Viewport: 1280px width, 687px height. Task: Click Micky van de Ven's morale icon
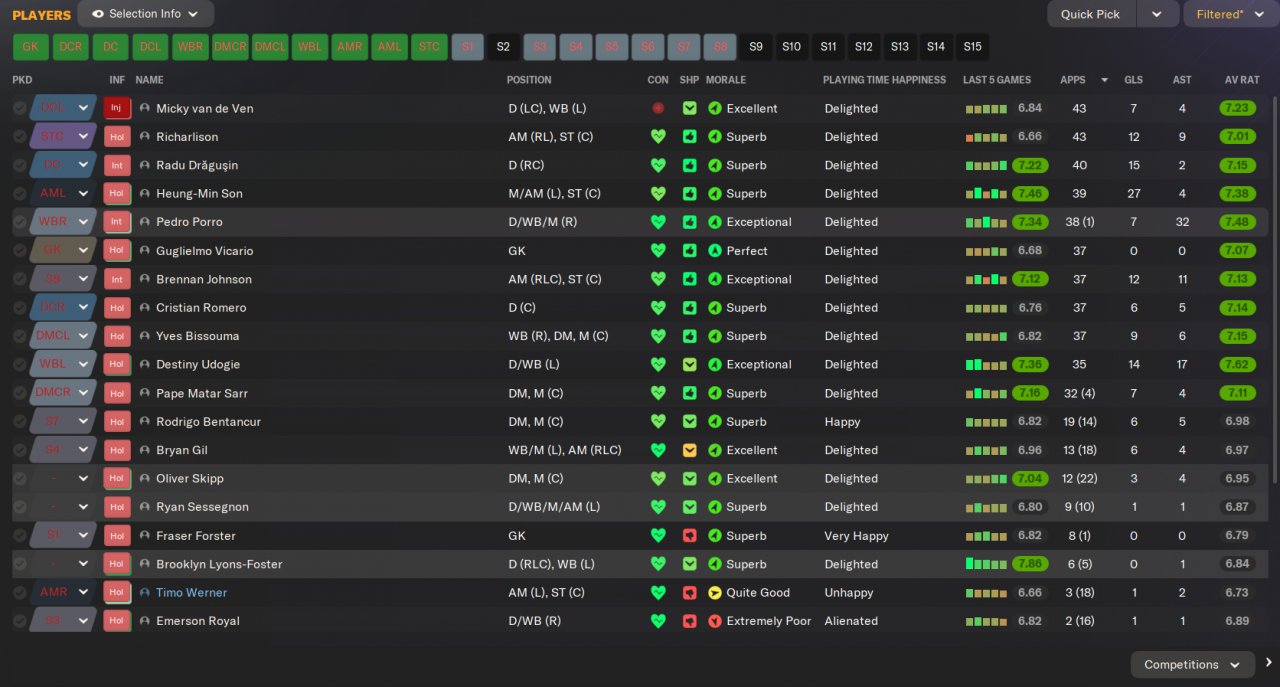click(714, 108)
